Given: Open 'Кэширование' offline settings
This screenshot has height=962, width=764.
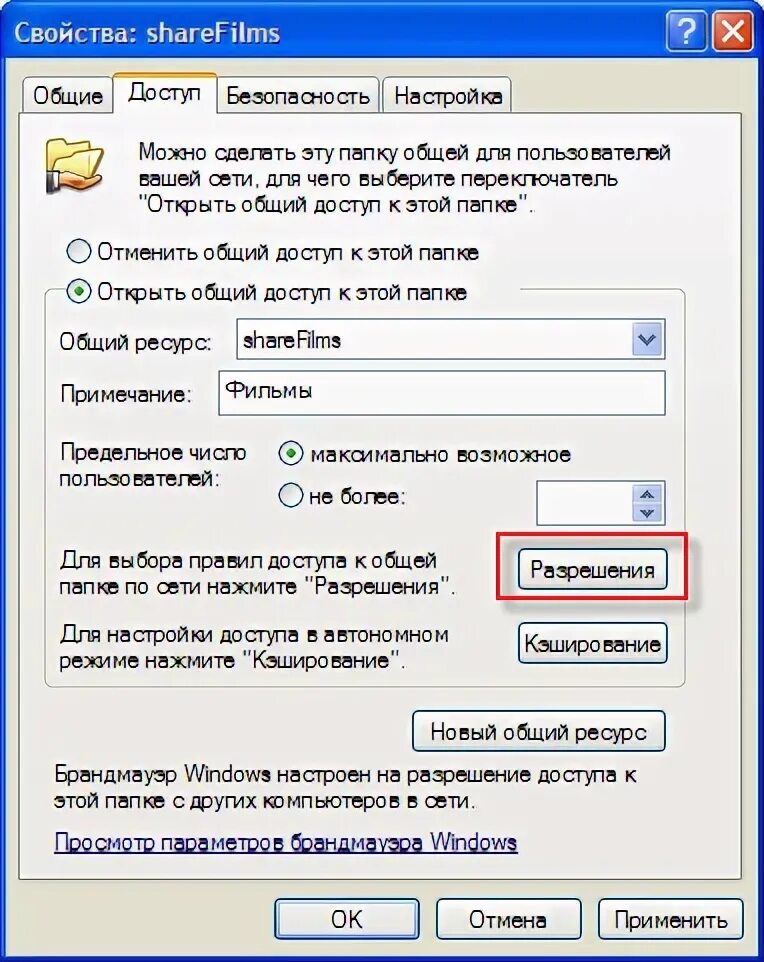Looking at the screenshot, I should [592, 644].
